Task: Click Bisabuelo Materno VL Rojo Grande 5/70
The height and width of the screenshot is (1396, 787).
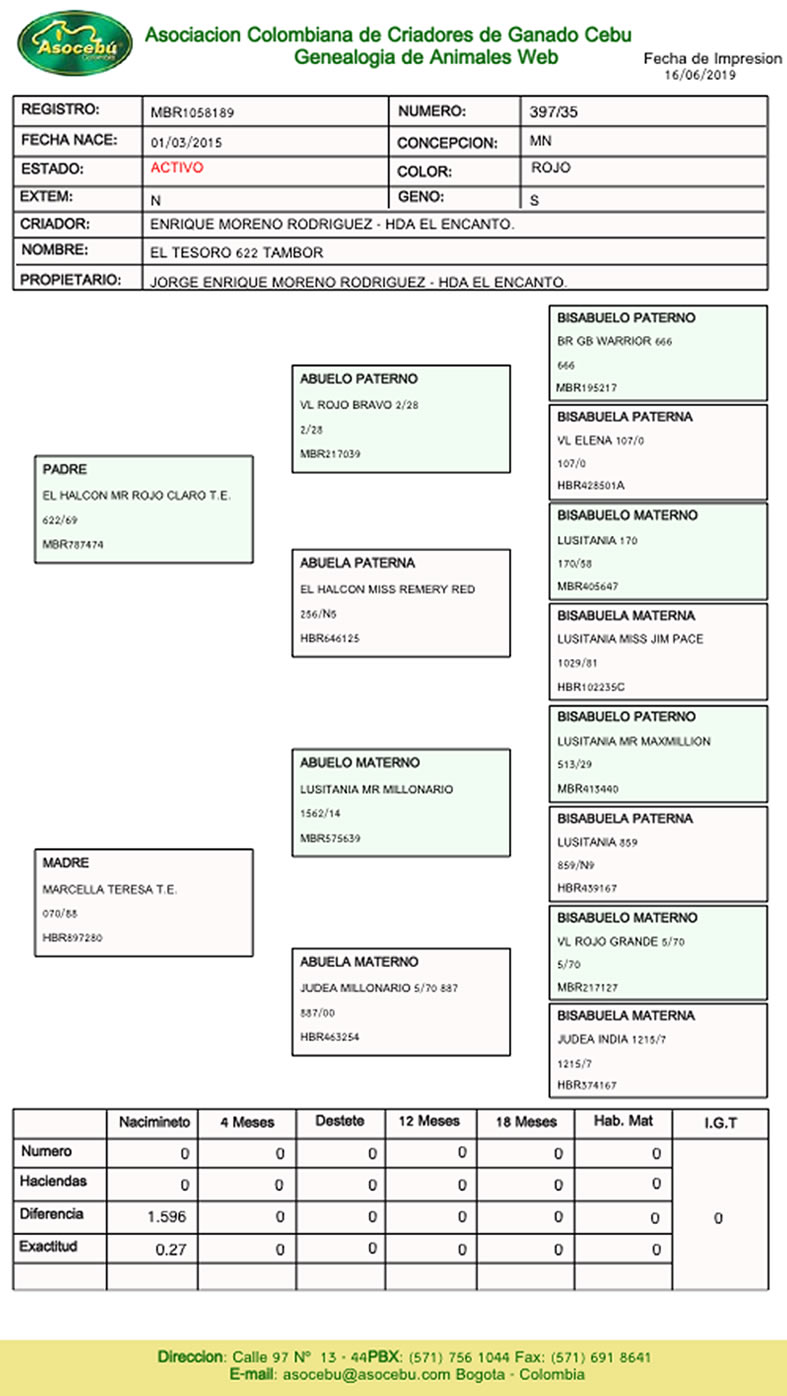Action: [658, 952]
